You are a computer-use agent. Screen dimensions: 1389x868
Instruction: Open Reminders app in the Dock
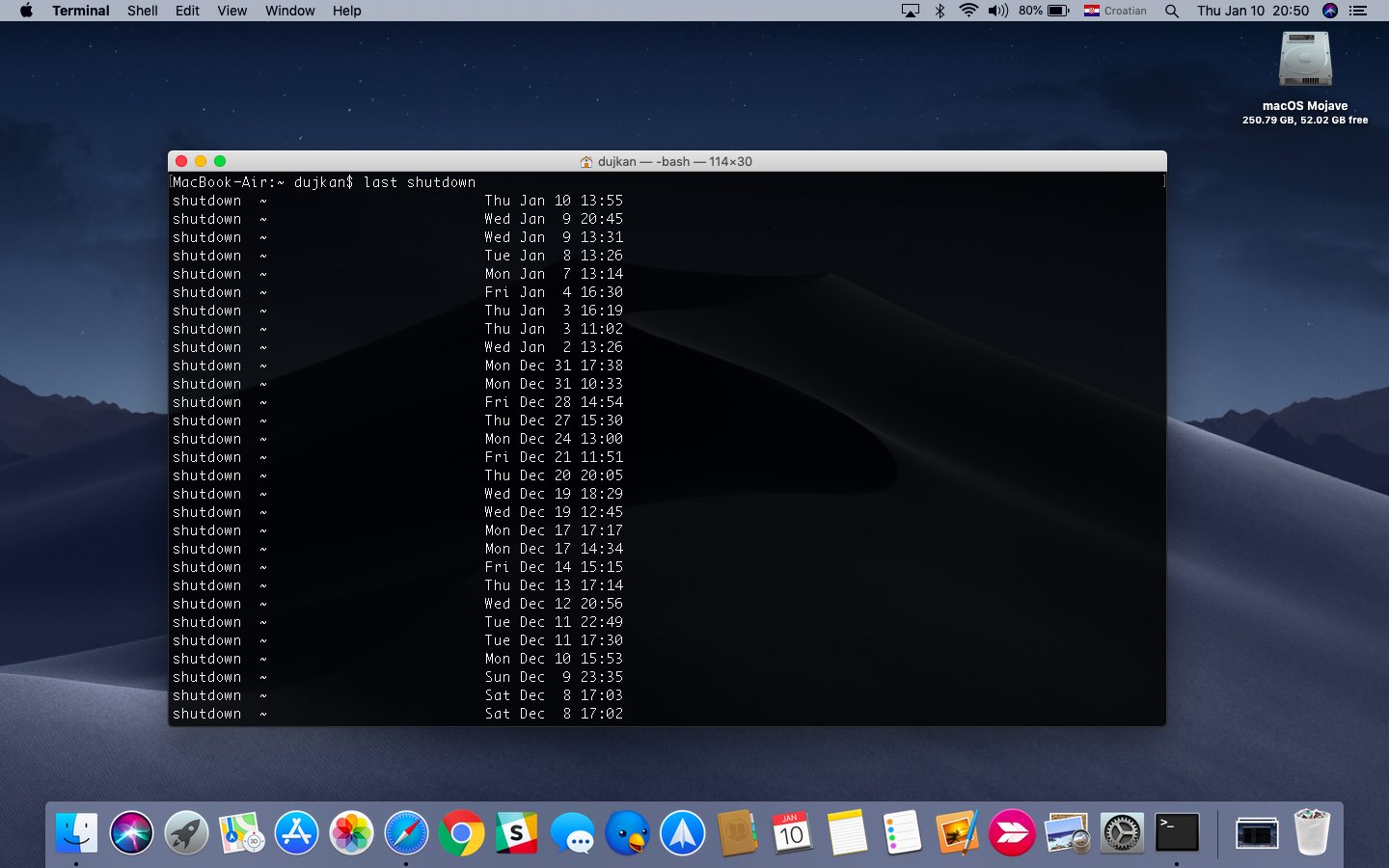[x=902, y=832]
